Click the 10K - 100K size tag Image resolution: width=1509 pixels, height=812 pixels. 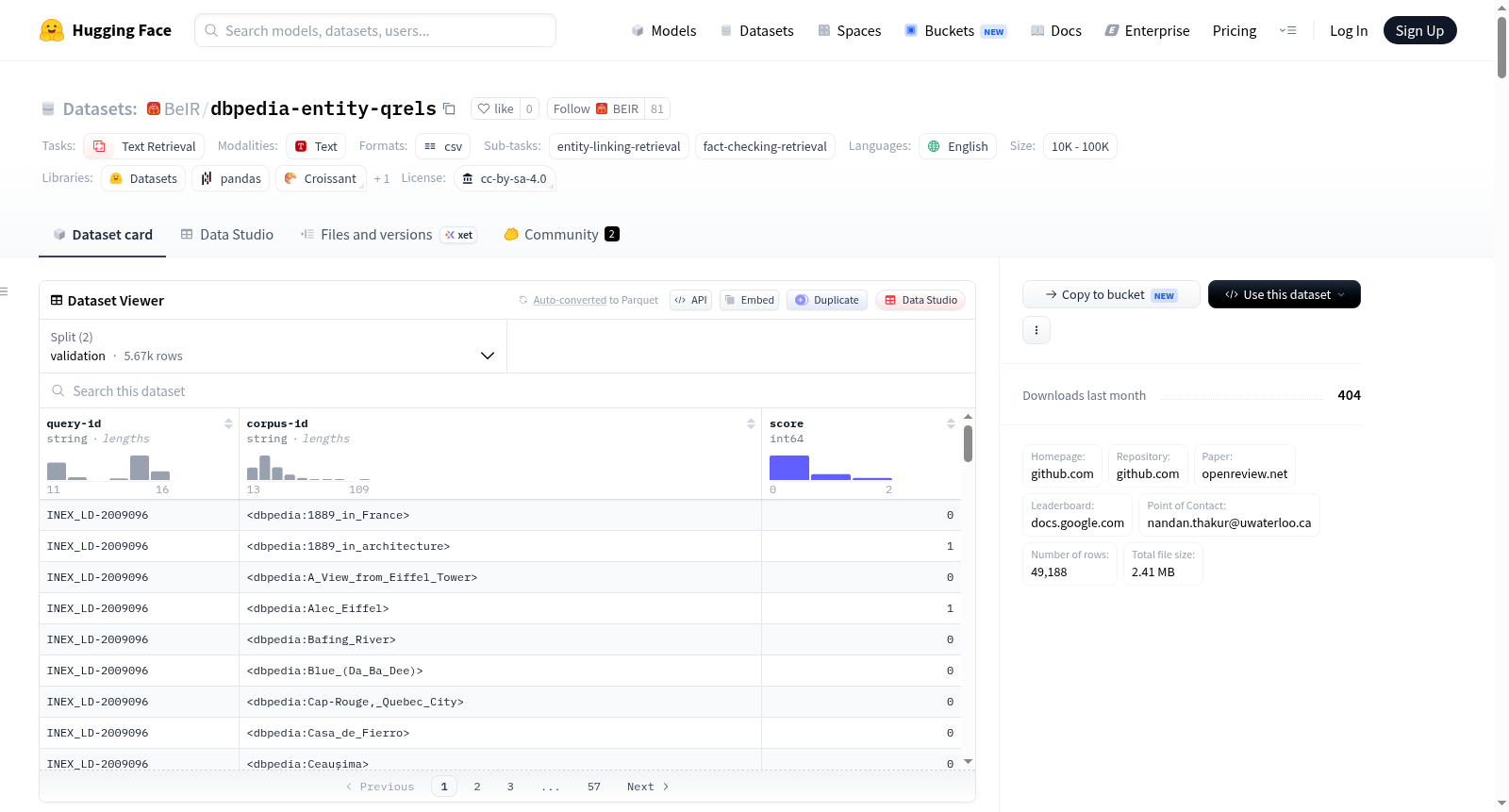[x=1080, y=146]
